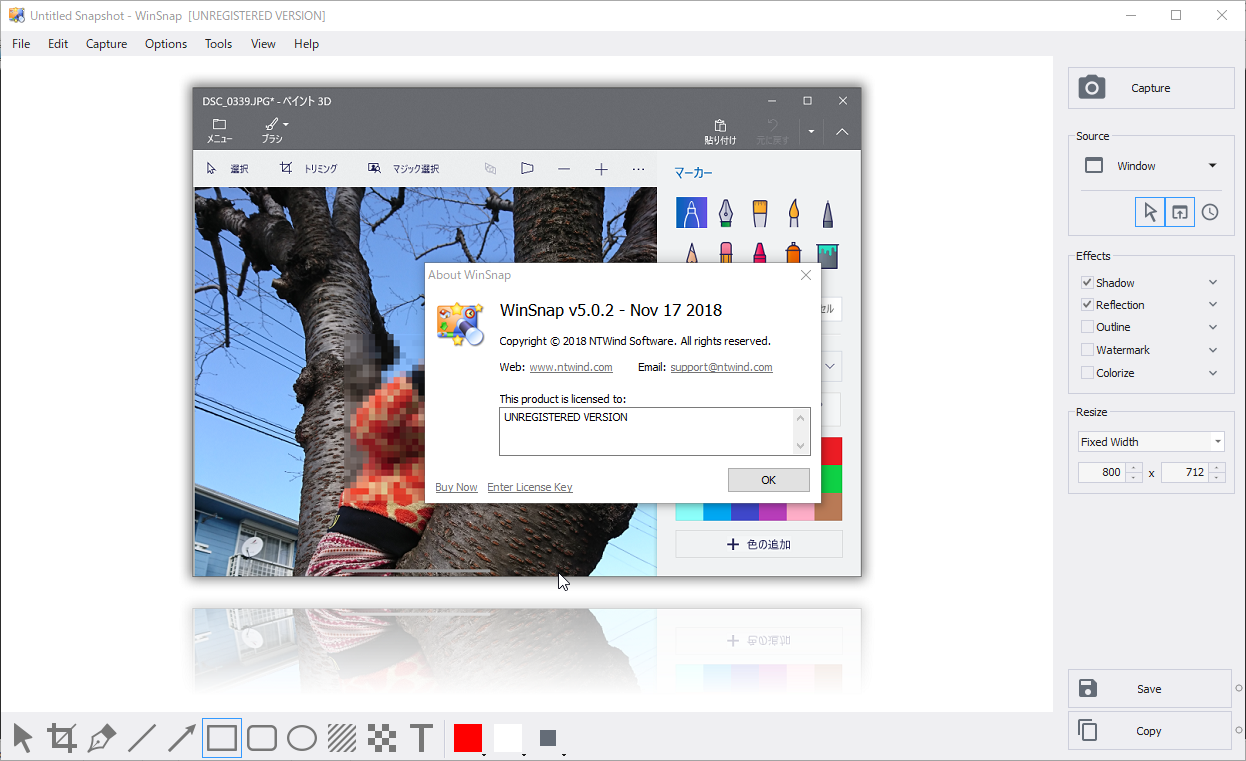Expand the Colorize effect settings
This screenshot has height=761, width=1246.
[x=1213, y=372]
